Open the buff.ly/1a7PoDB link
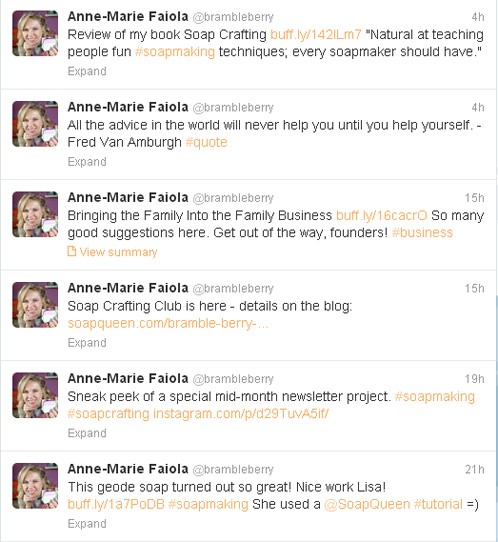 [x=116, y=504]
